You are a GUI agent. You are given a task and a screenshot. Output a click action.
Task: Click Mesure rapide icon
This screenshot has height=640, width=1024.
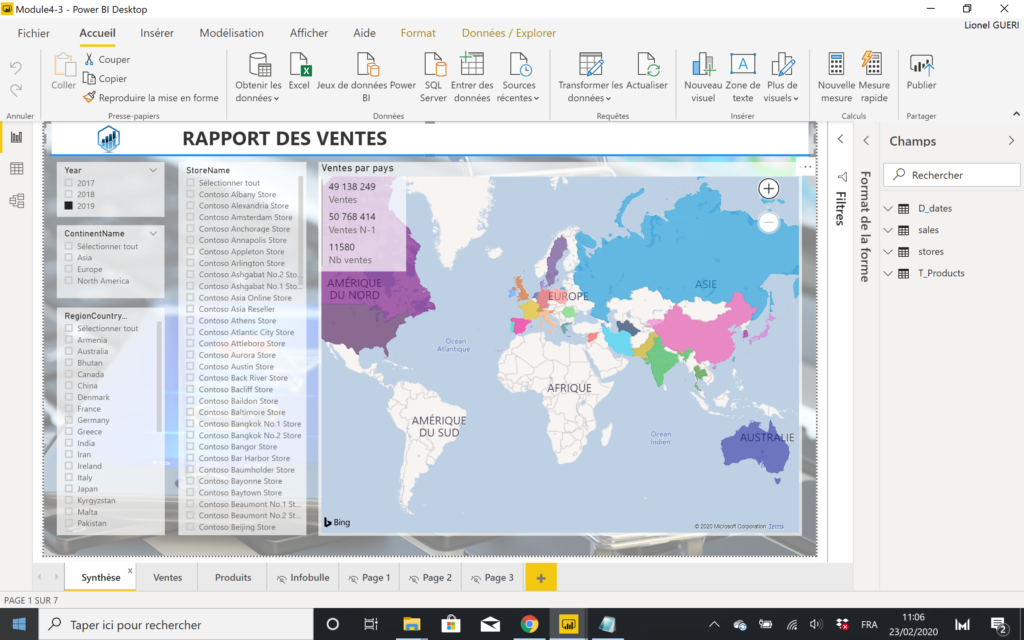[872, 64]
